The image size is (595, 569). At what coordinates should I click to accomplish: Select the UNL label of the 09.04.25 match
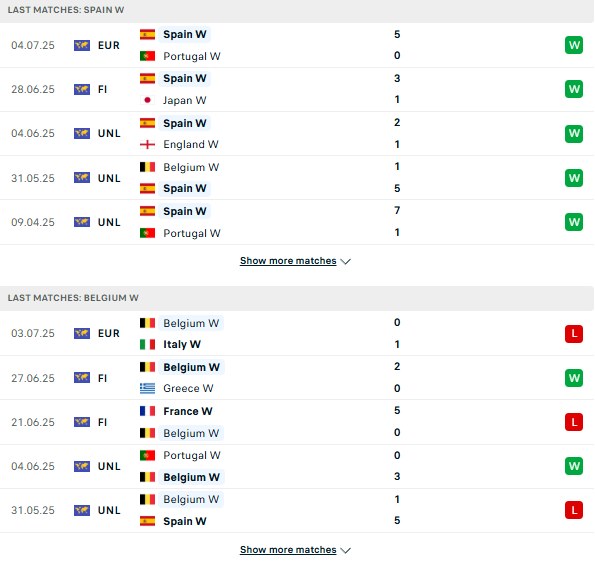coord(109,222)
